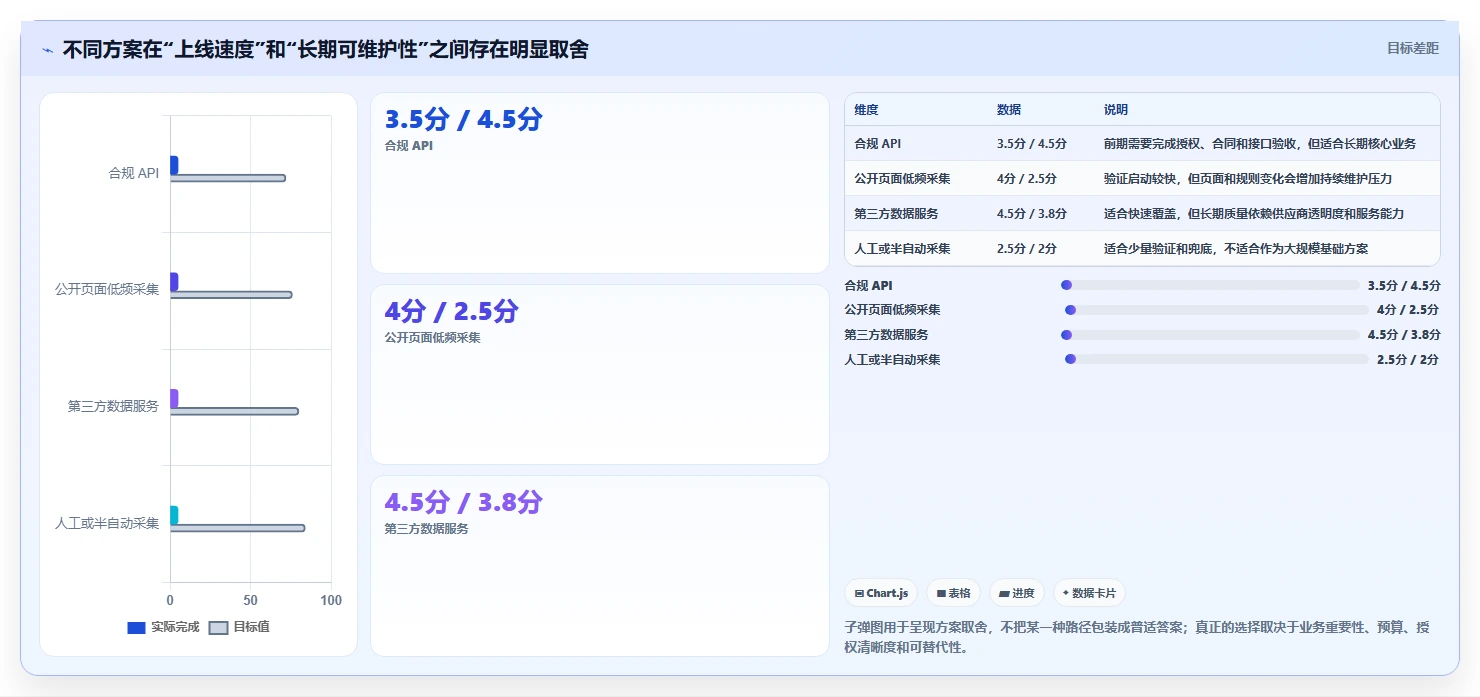Toggle the 实际完成 legend item
The height and width of the screenshot is (697, 1480).
click(x=163, y=627)
